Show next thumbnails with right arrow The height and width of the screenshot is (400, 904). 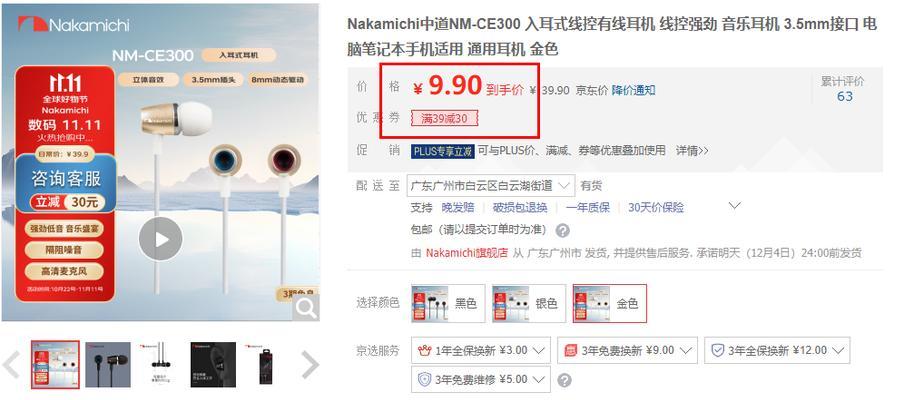[x=310, y=364]
